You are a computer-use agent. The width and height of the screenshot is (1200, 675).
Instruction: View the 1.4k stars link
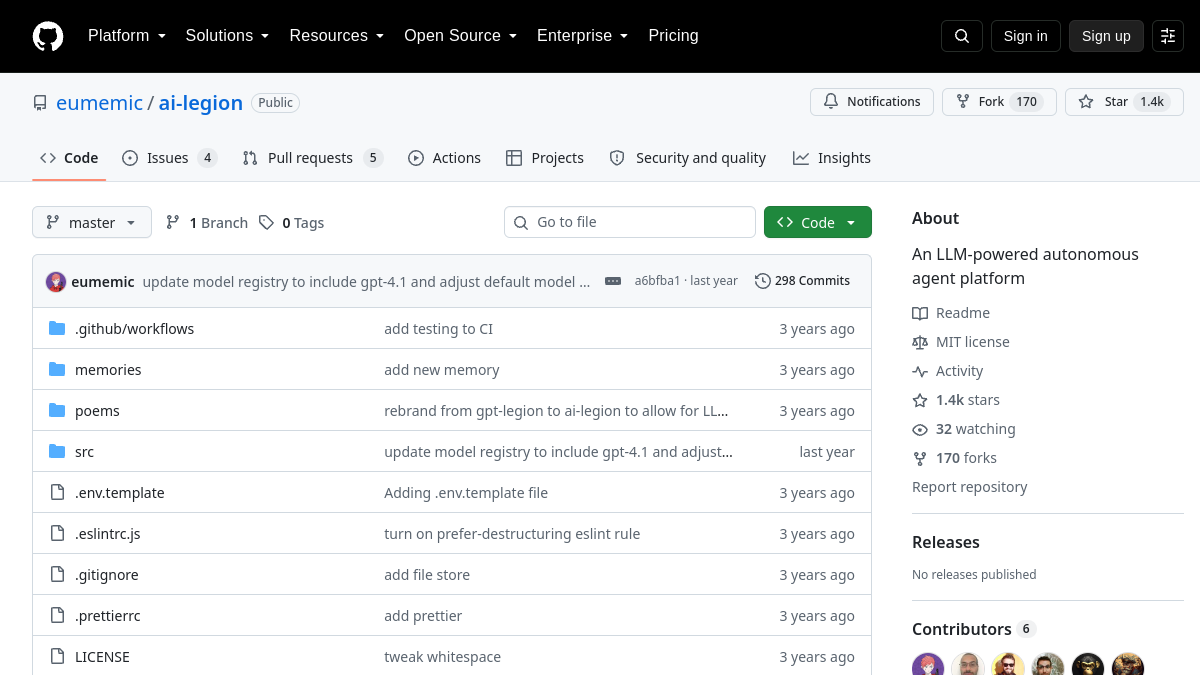956,400
